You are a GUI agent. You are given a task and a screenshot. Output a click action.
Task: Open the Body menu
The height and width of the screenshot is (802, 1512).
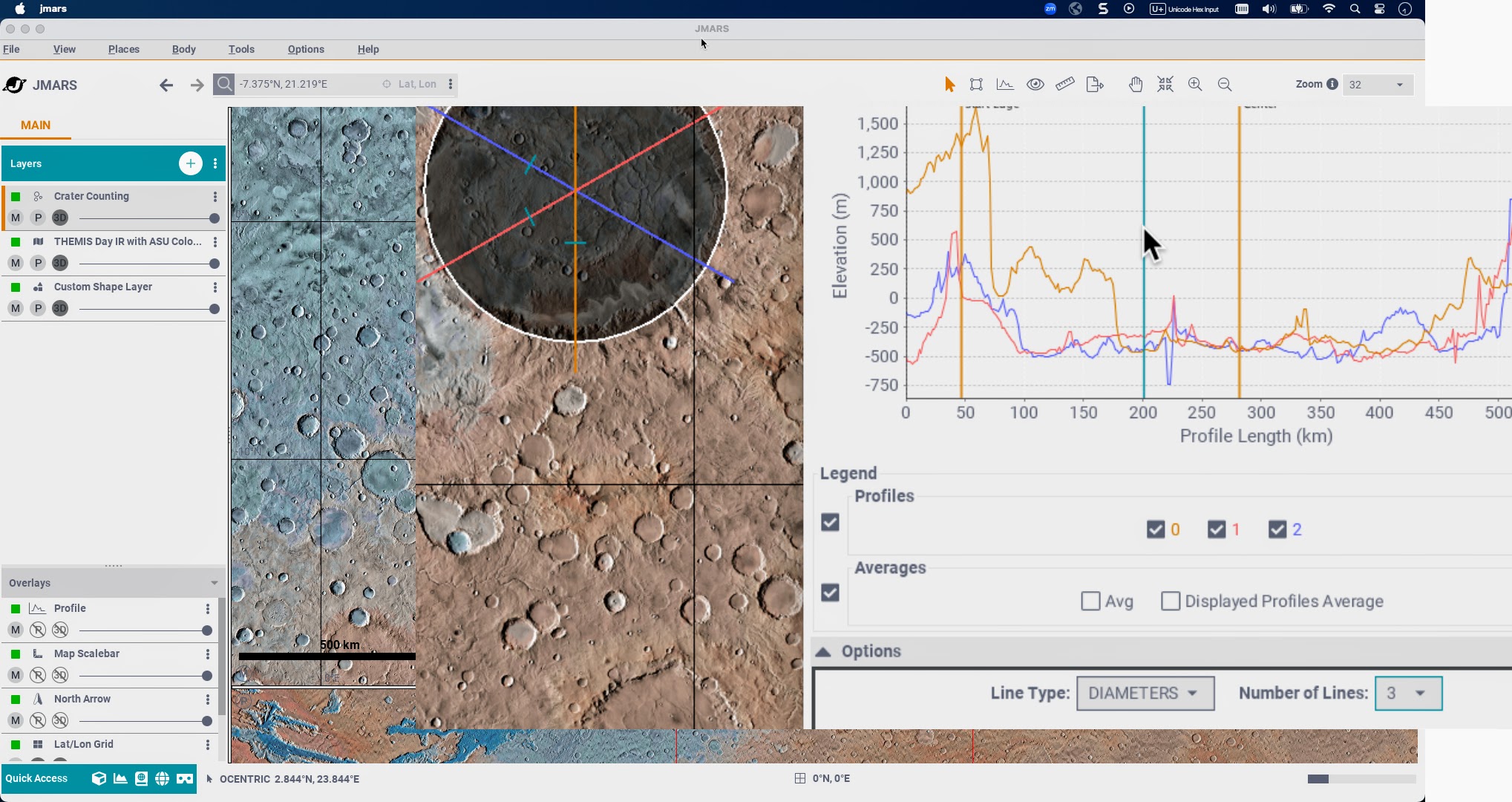(184, 49)
